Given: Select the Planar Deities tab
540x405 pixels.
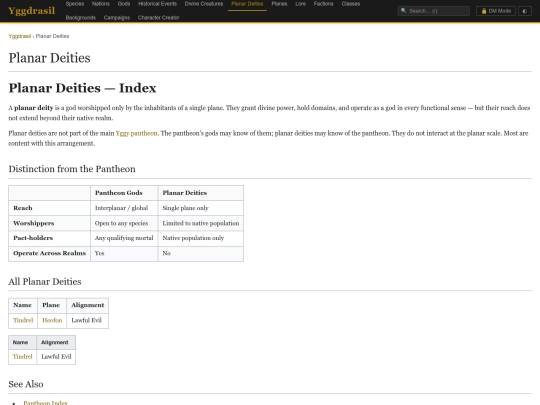Looking at the screenshot, I should tap(247, 4).
